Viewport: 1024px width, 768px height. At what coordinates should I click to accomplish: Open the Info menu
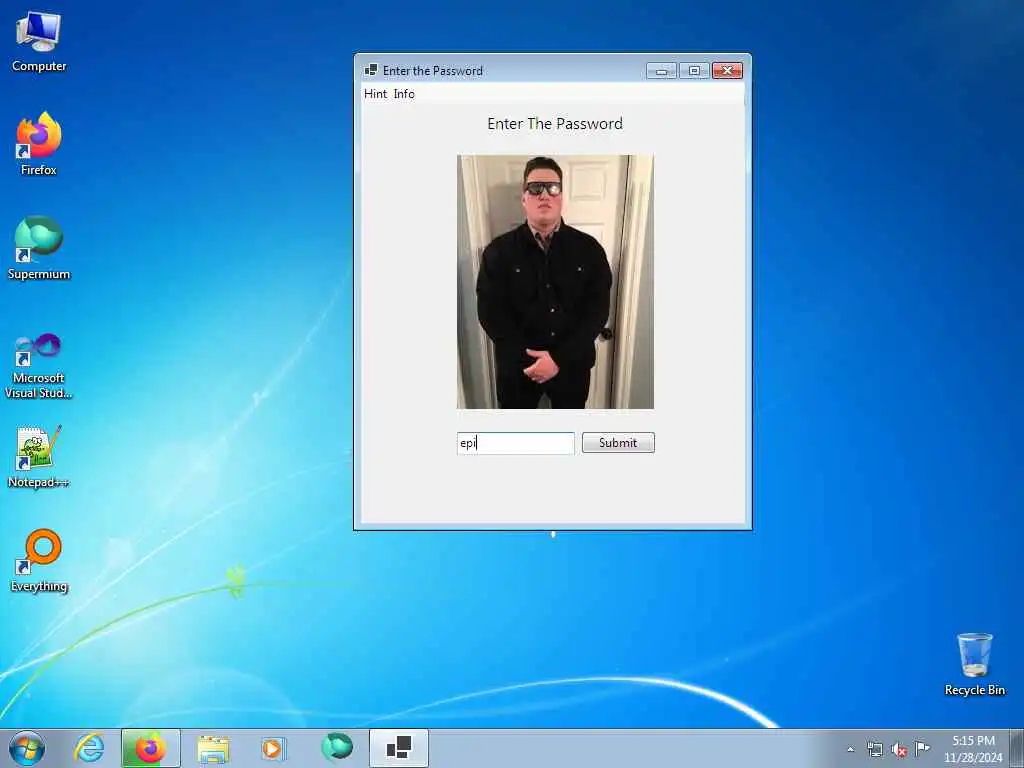[404, 94]
